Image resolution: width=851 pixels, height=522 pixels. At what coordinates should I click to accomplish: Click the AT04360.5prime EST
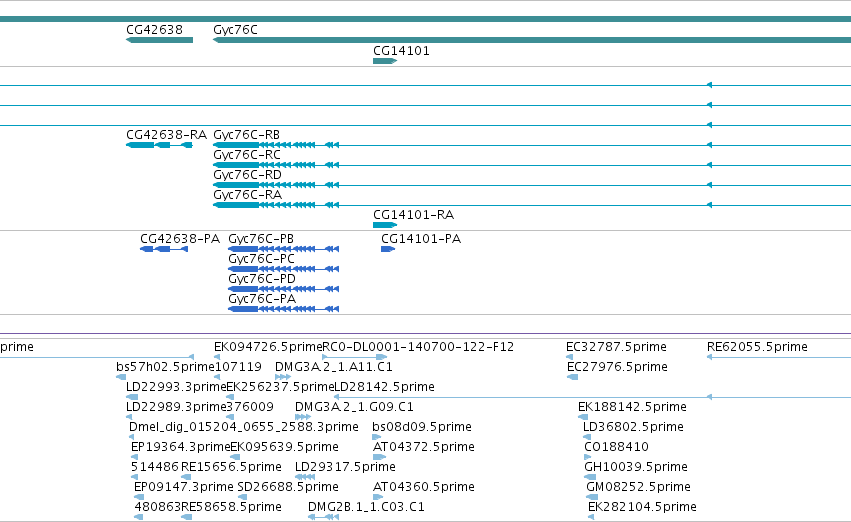(378, 498)
